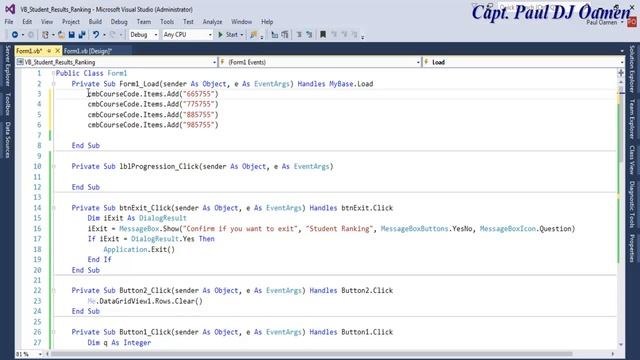Open the Server Explorer side tab
640x360 pixels.
tap(8, 66)
